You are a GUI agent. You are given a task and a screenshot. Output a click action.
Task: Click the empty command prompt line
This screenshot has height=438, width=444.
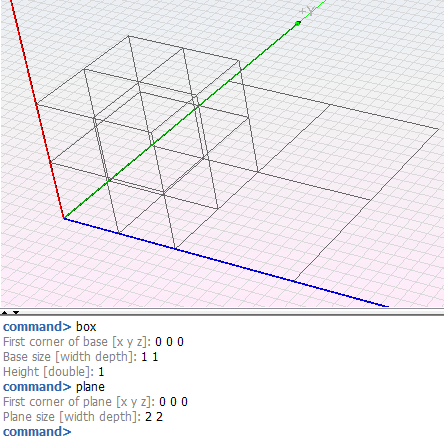(37, 432)
